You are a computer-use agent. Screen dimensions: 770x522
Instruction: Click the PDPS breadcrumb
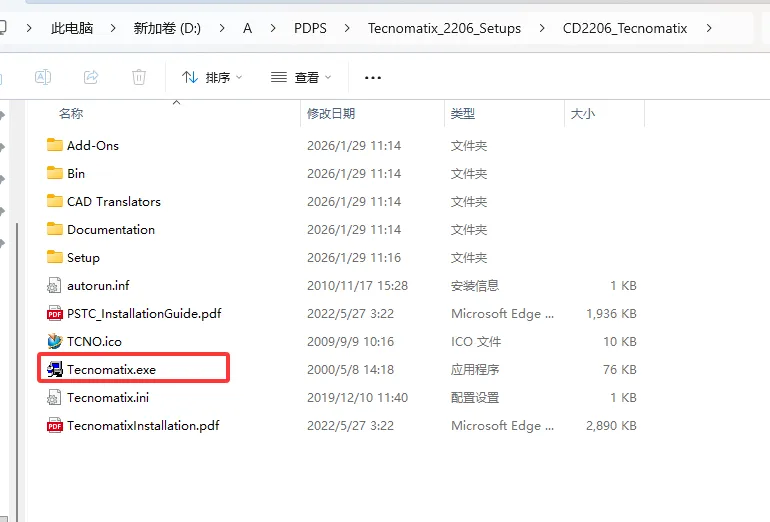tap(310, 28)
